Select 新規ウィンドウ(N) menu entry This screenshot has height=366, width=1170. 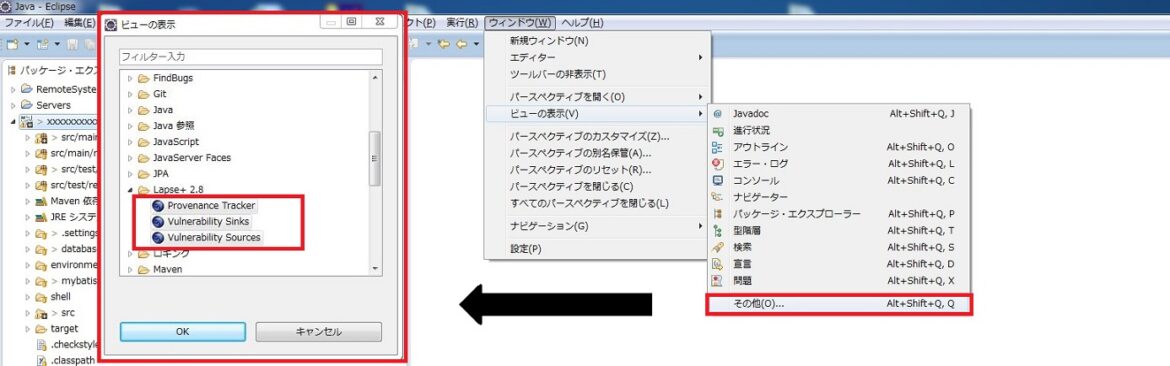[x=598, y=41]
